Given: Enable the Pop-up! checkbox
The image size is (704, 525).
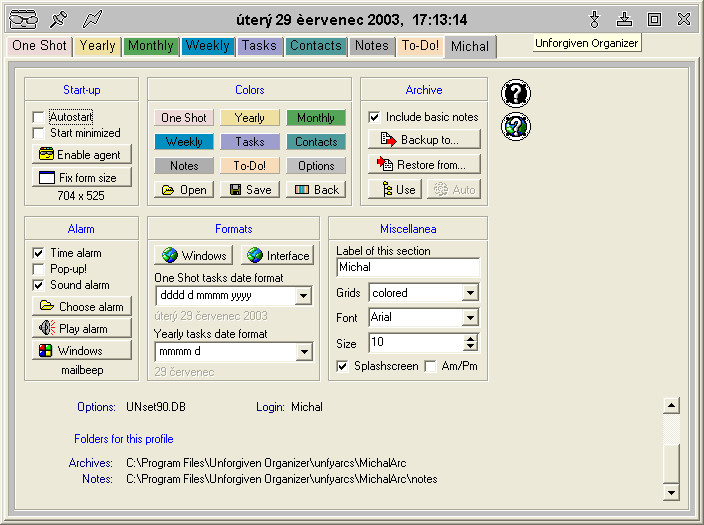Looking at the screenshot, I should click(x=38, y=269).
